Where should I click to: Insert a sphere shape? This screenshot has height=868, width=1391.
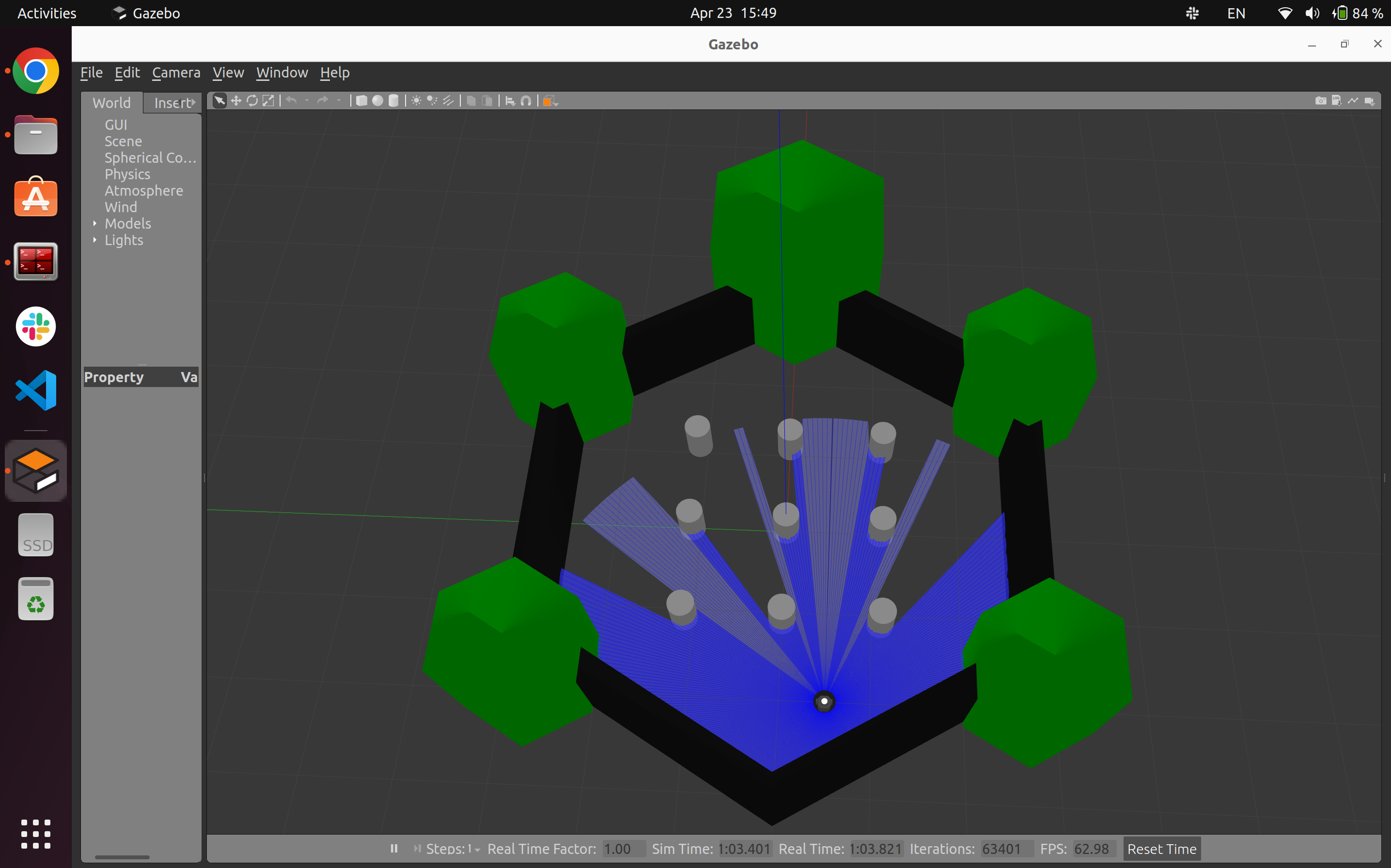378,101
